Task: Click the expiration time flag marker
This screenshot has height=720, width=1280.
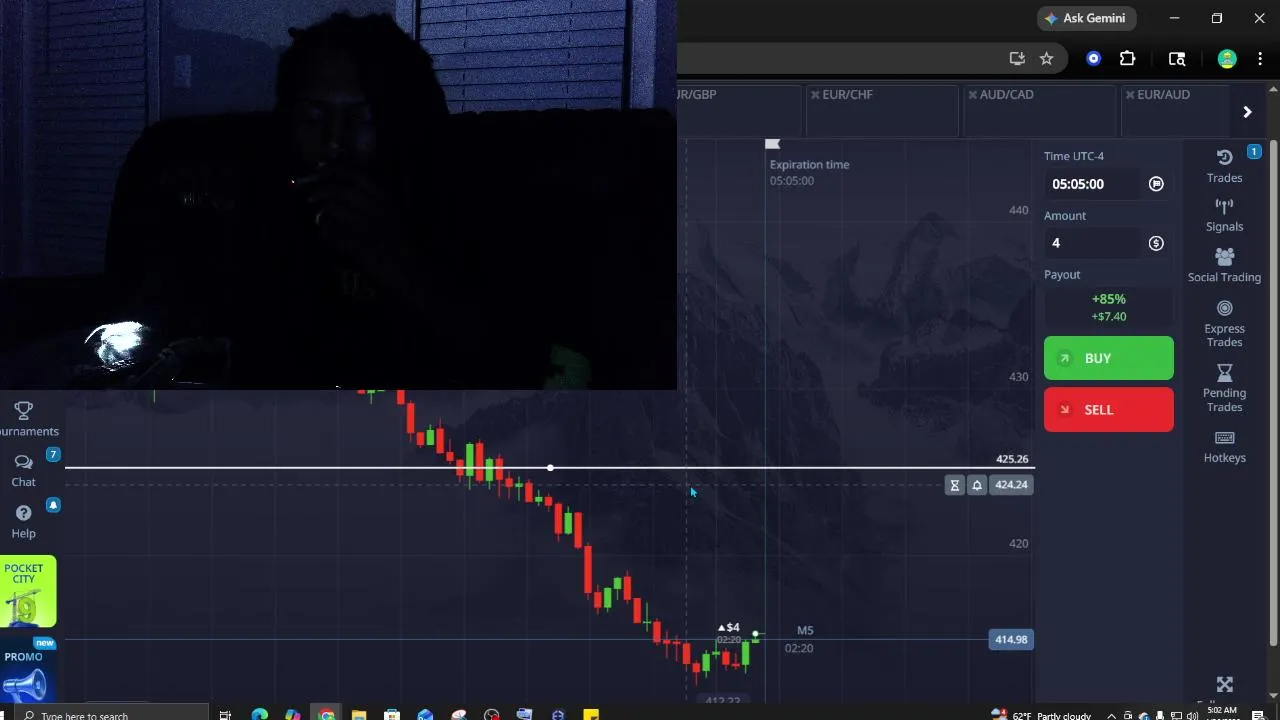Action: (772, 145)
